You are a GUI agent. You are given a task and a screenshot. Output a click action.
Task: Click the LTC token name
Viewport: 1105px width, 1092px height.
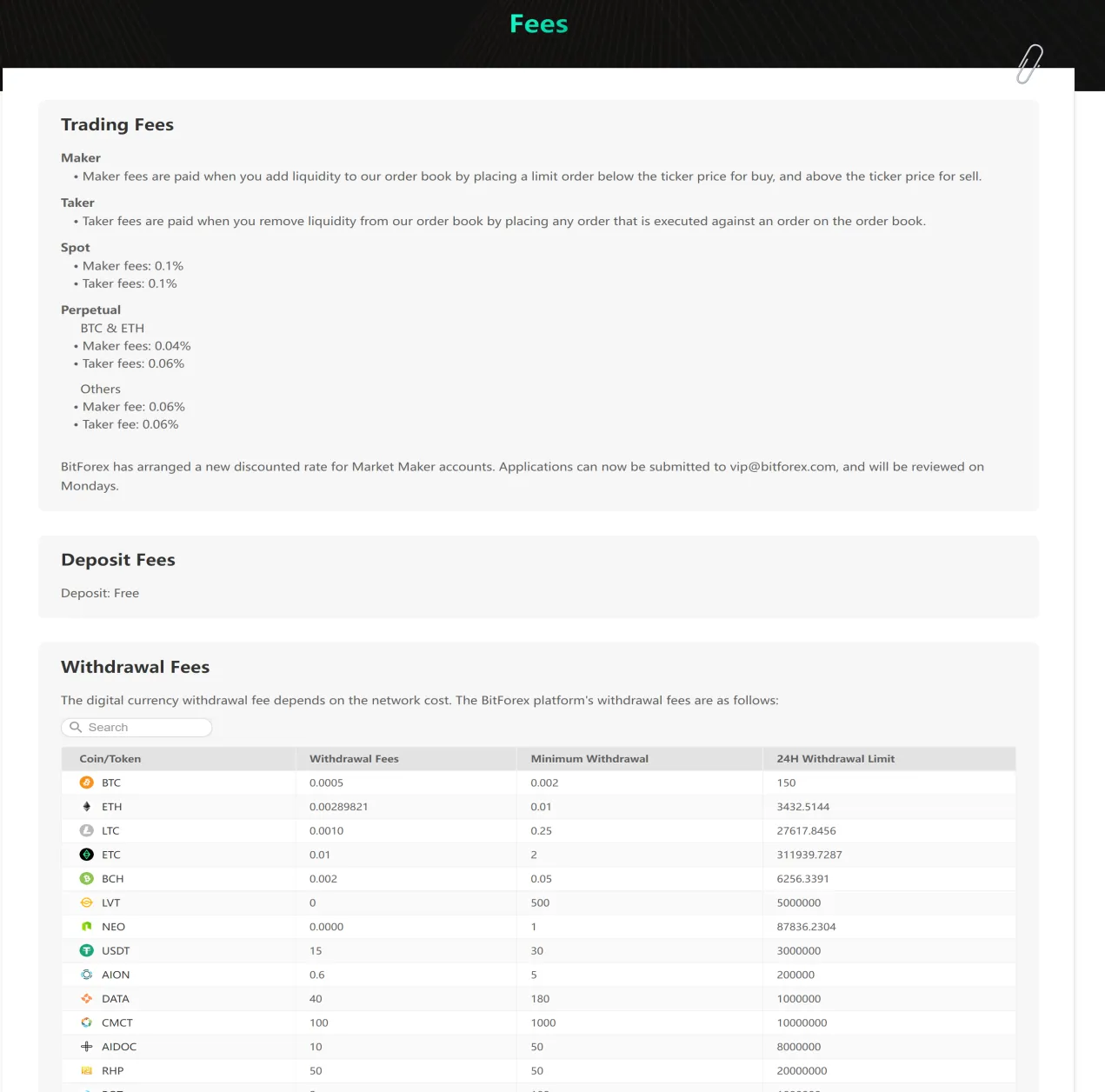[110, 830]
